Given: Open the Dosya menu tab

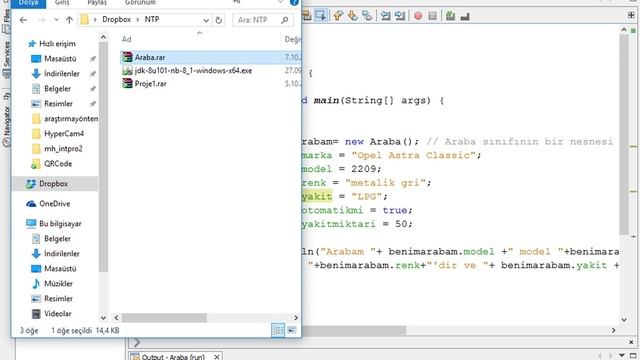Looking at the screenshot, I should 29,3.
